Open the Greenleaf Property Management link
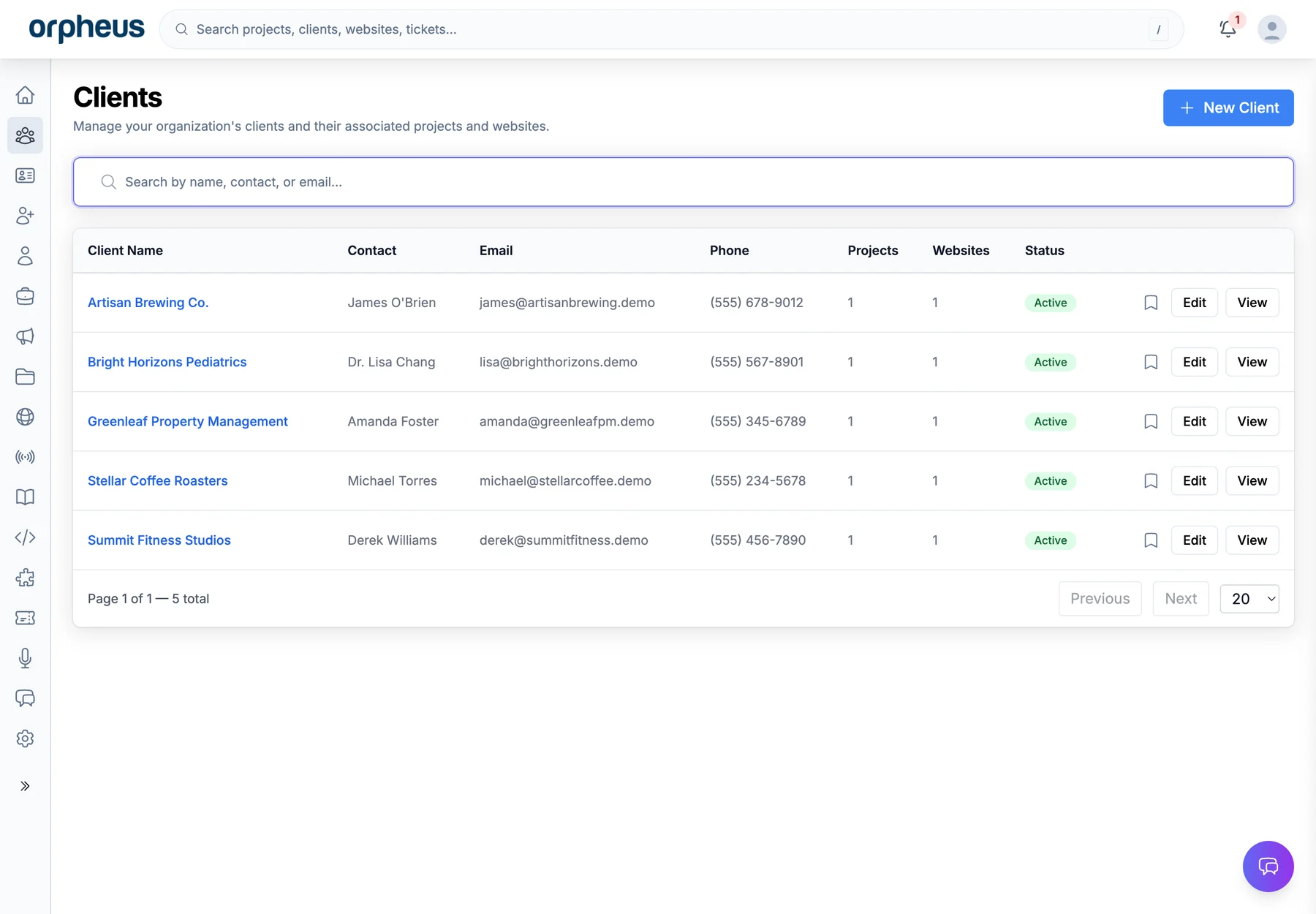 pyautogui.click(x=188, y=421)
